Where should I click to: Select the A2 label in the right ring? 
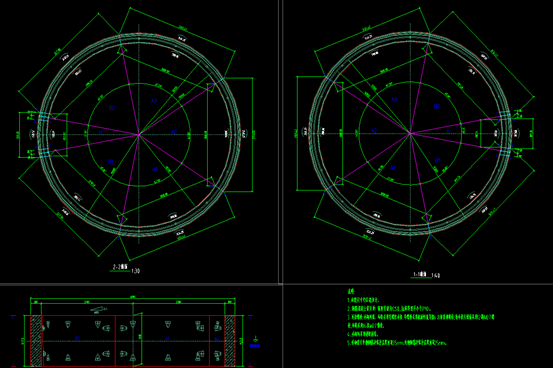(x=374, y=131)
